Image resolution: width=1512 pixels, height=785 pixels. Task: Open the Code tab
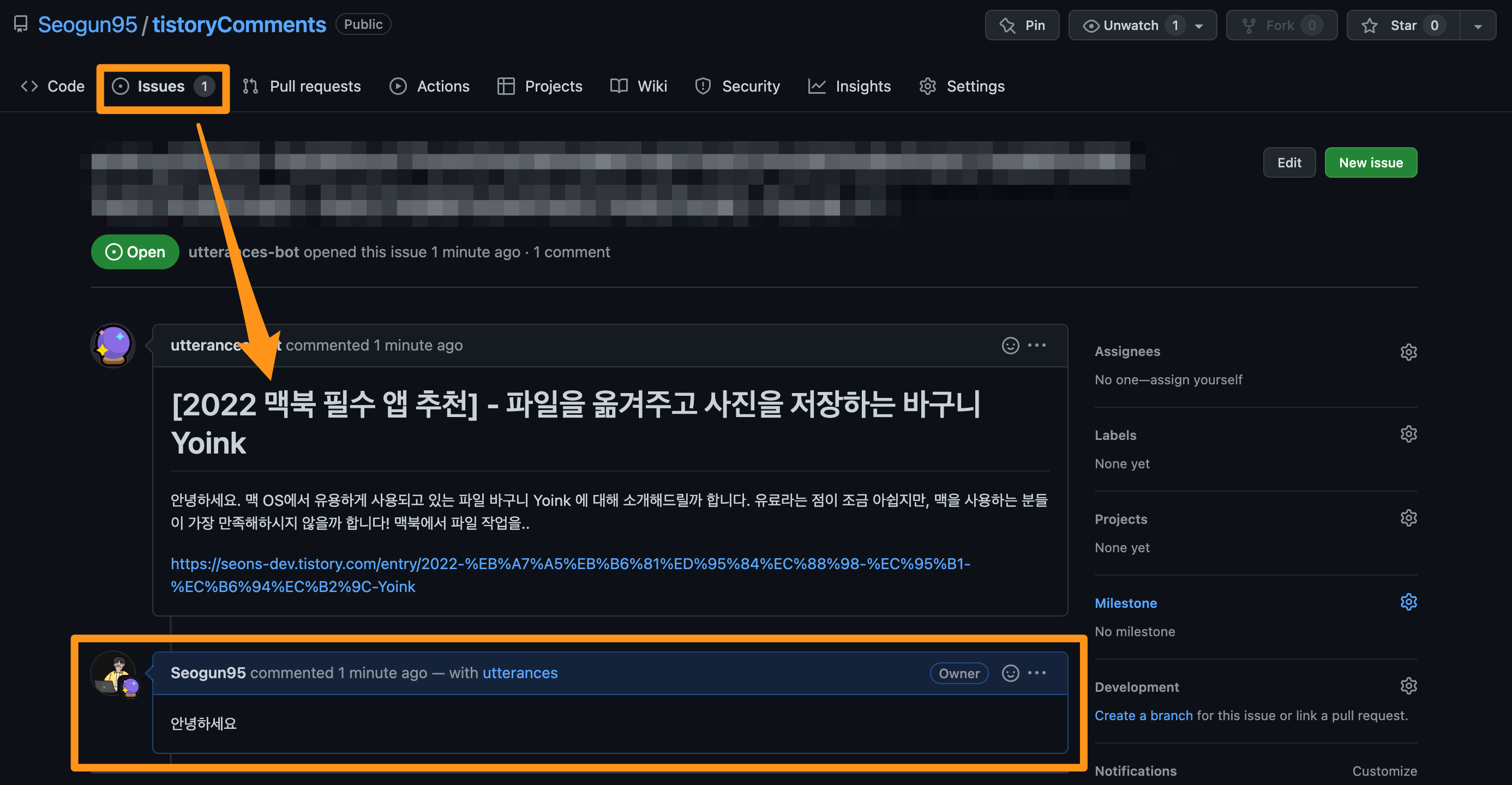coord(53,86)
